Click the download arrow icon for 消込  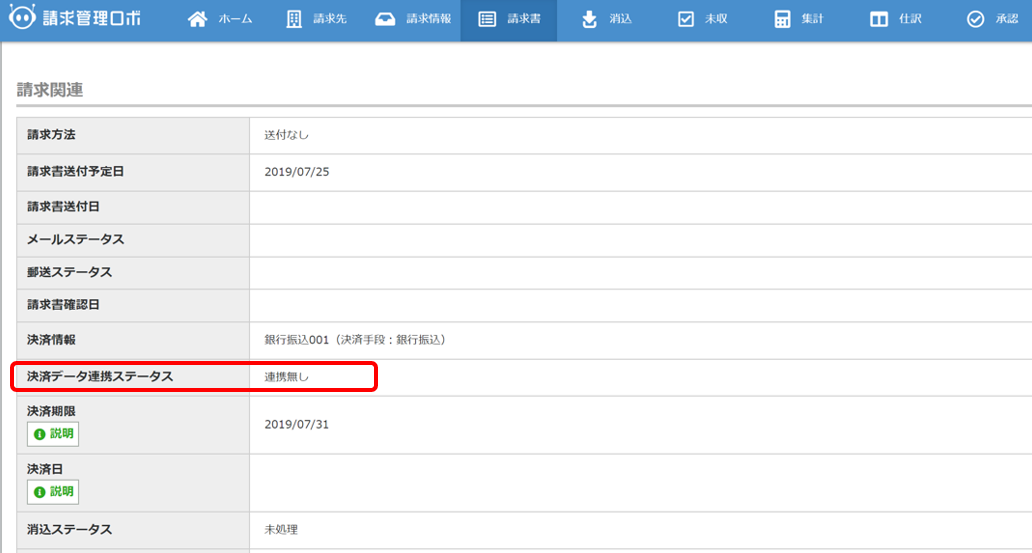(x=589, y=20)
